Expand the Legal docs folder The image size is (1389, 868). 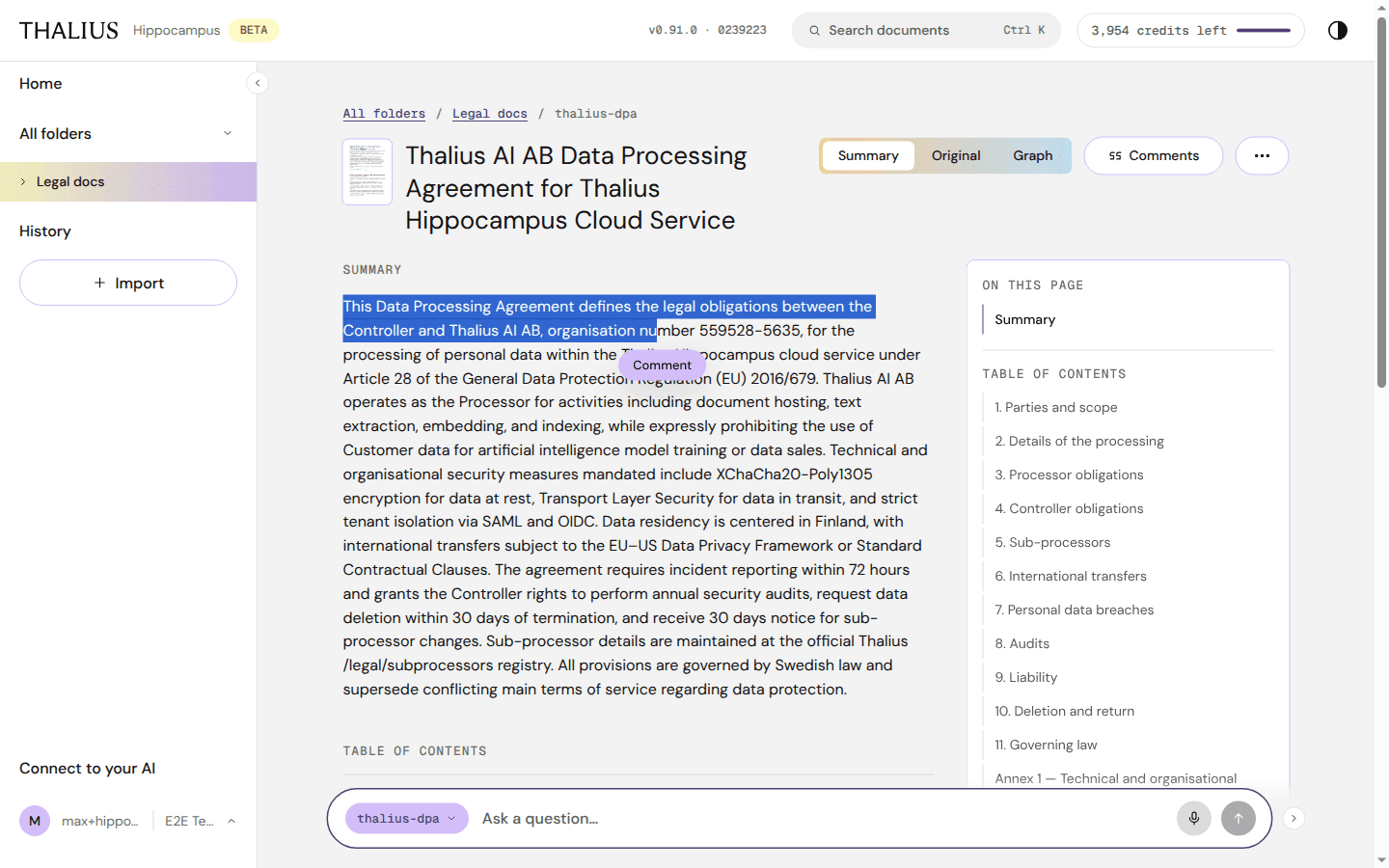23,181
